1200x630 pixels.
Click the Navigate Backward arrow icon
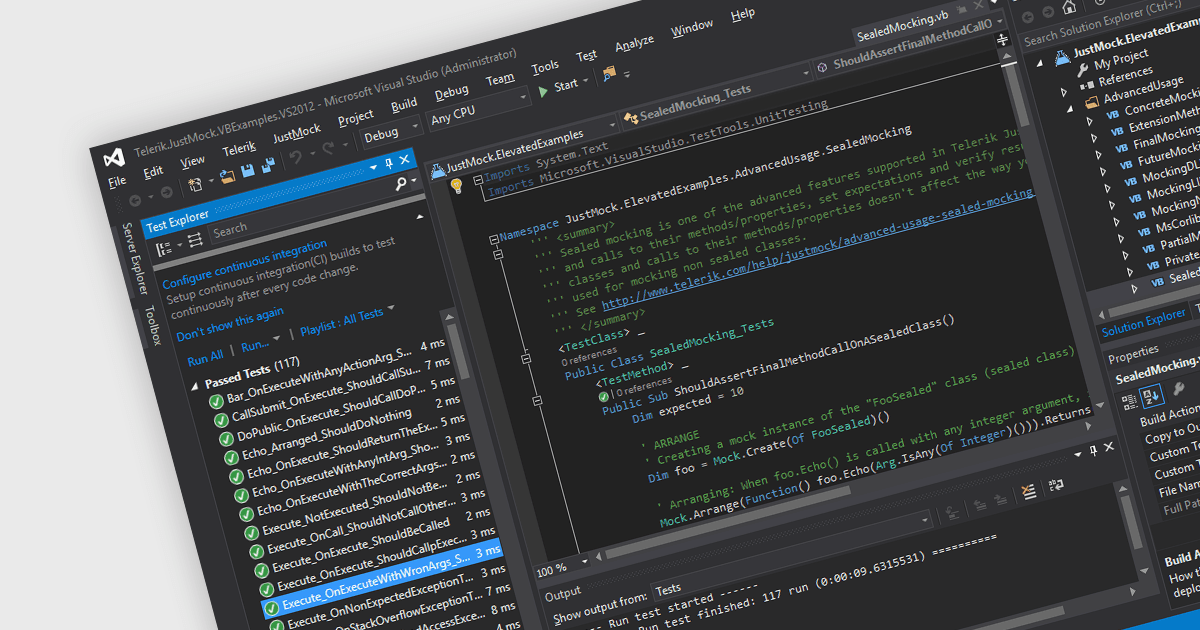pos(135,200)
